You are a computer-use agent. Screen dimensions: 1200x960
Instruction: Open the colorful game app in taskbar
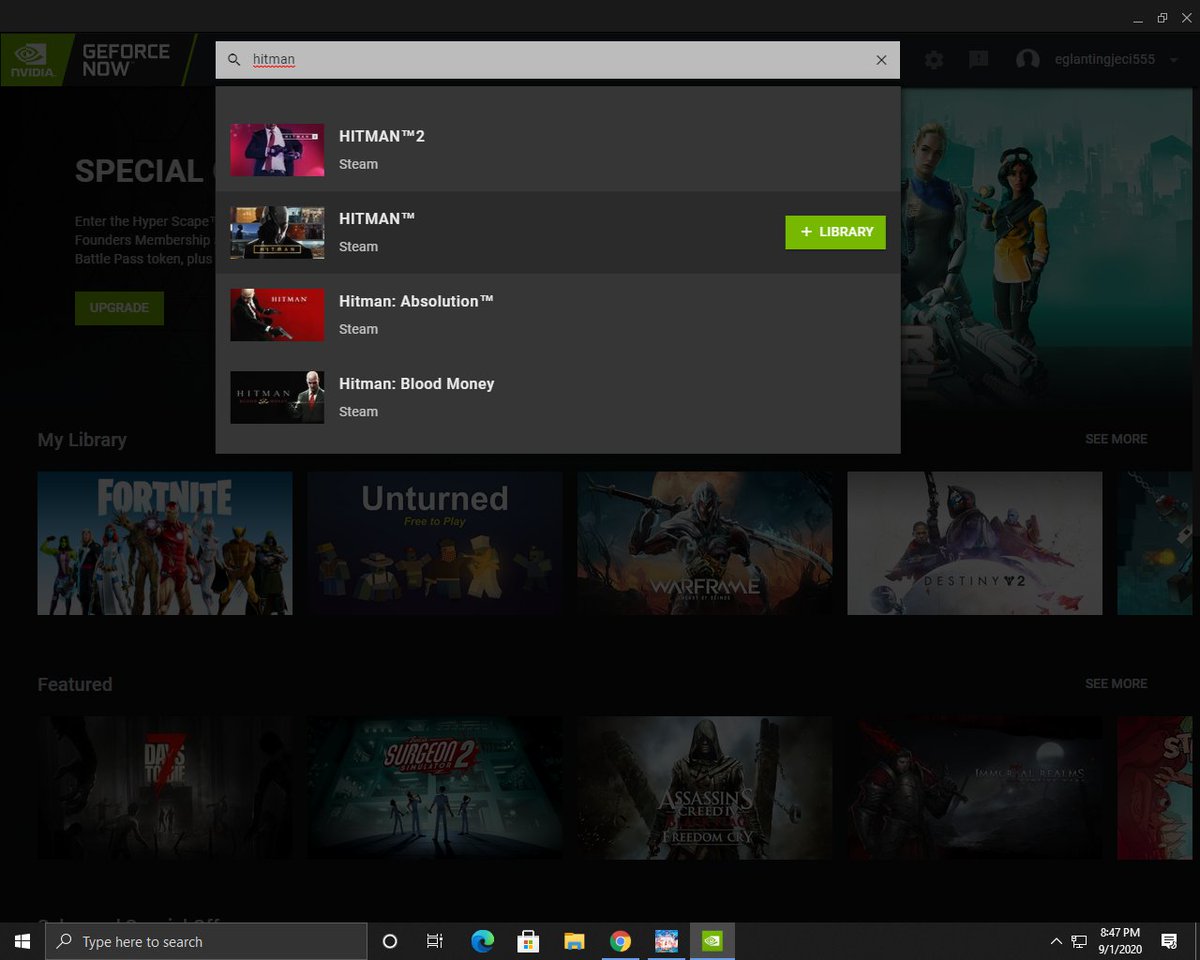(666, 941)
